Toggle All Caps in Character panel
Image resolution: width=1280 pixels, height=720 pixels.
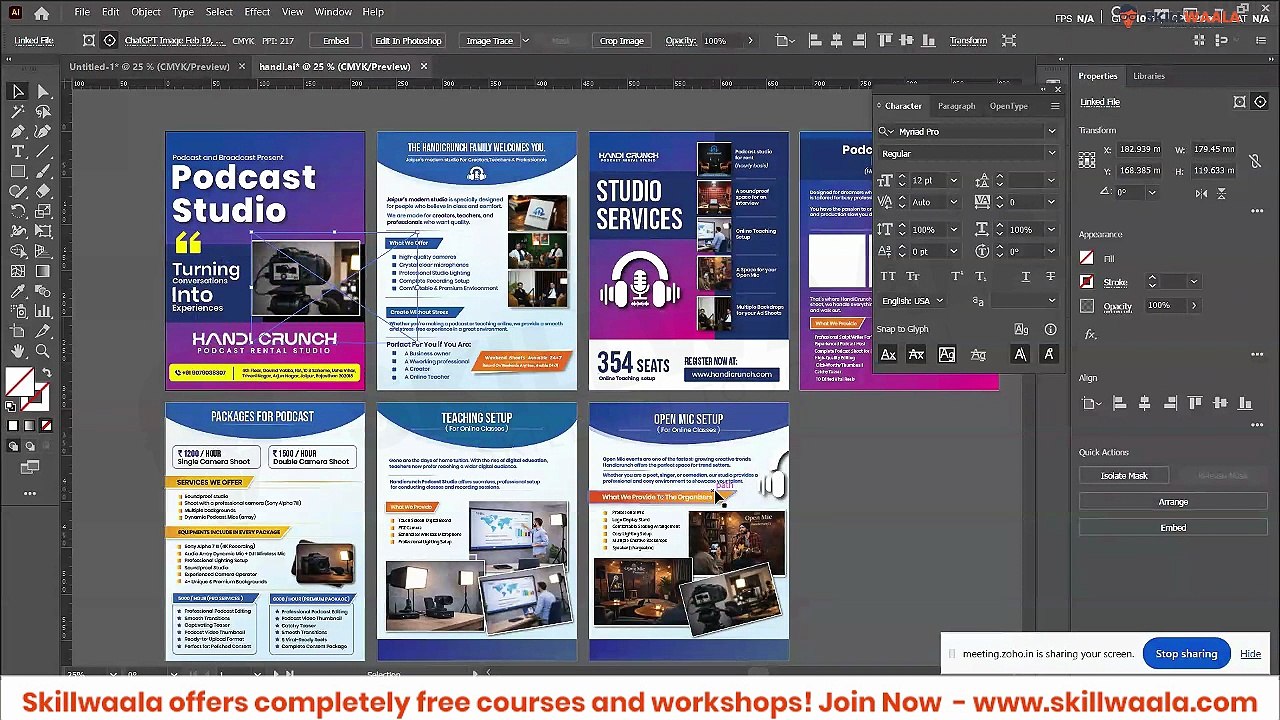tap(887, 276)
